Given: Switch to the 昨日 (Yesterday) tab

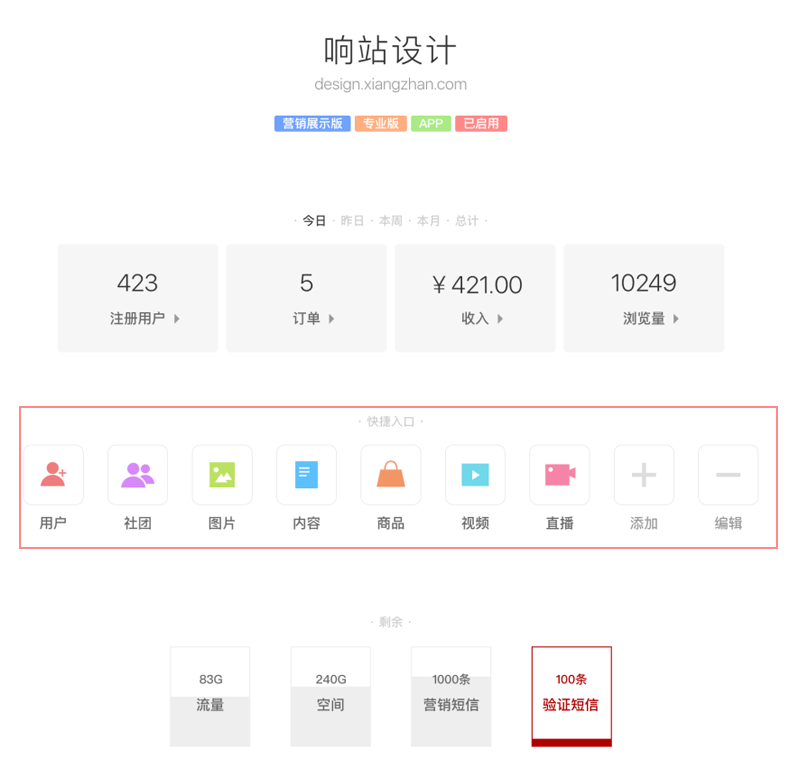Looking at the screenshot, I should point(352,221).
